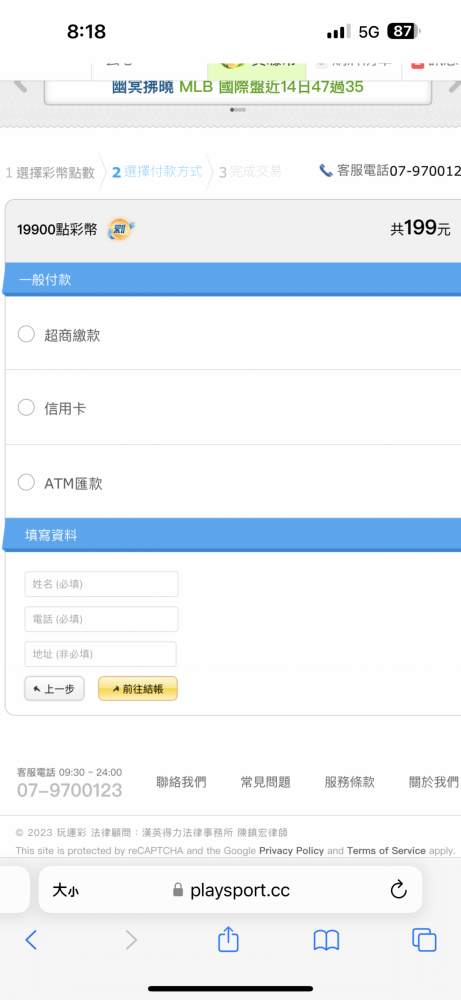Open the 常見問題 footer link
This screenshot has height=1000, width=461.
tap(265, 783)
